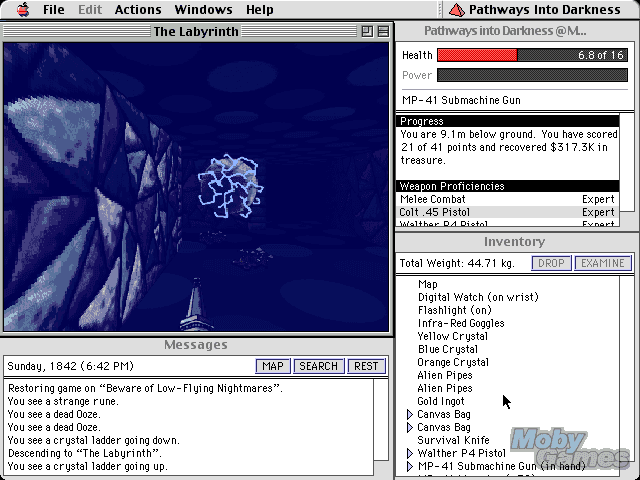Click the date and time display
640x480 pixels.
(71, 366)
